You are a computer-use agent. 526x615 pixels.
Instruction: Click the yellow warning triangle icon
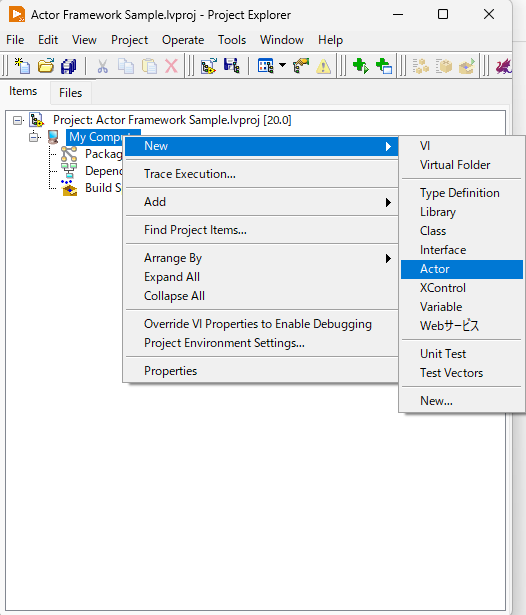click(x=324, y=66)
